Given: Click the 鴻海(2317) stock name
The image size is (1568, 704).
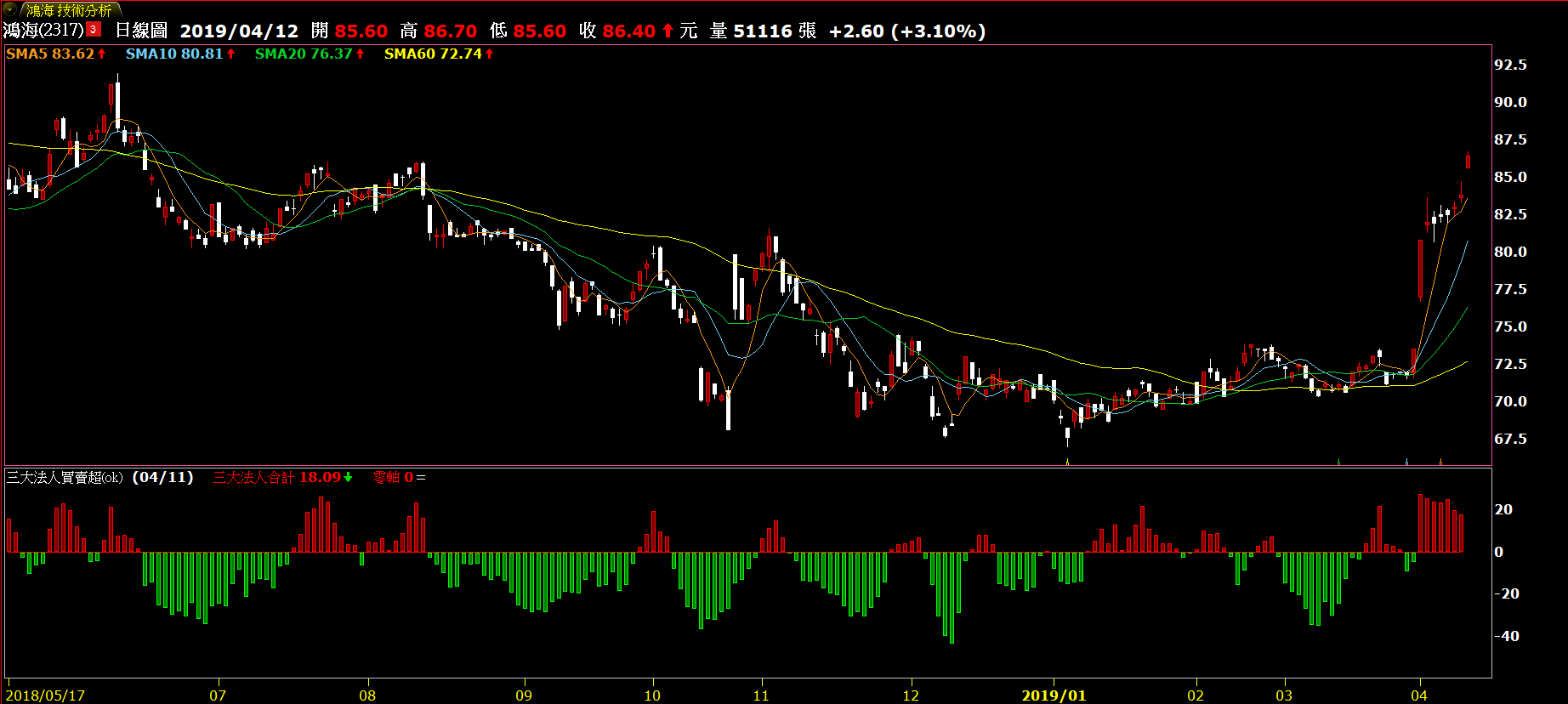Looking at the screenshot, I should [x=43, y=31].
